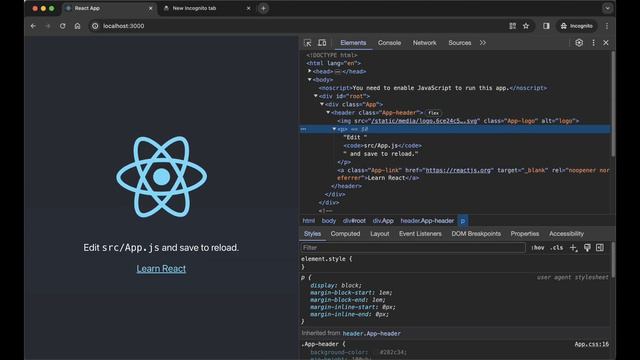
Task: Toggle the :hov element state button
Action: (538, 248)
